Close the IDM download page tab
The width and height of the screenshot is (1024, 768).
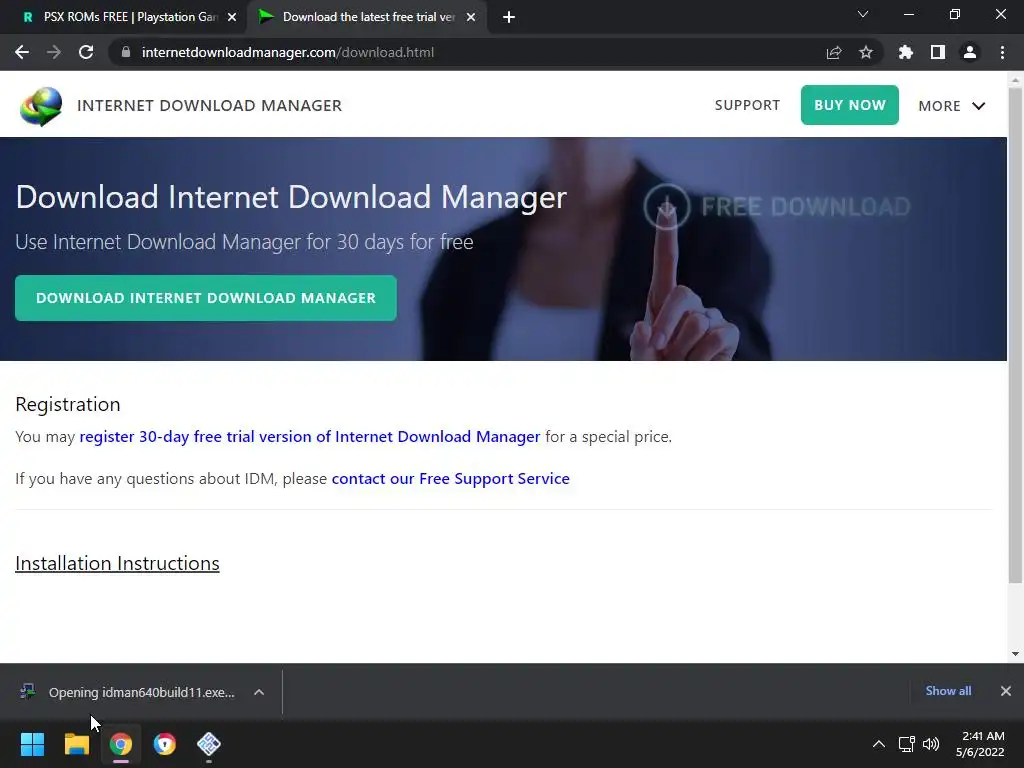pyautogui.click(x=471, y=17)
